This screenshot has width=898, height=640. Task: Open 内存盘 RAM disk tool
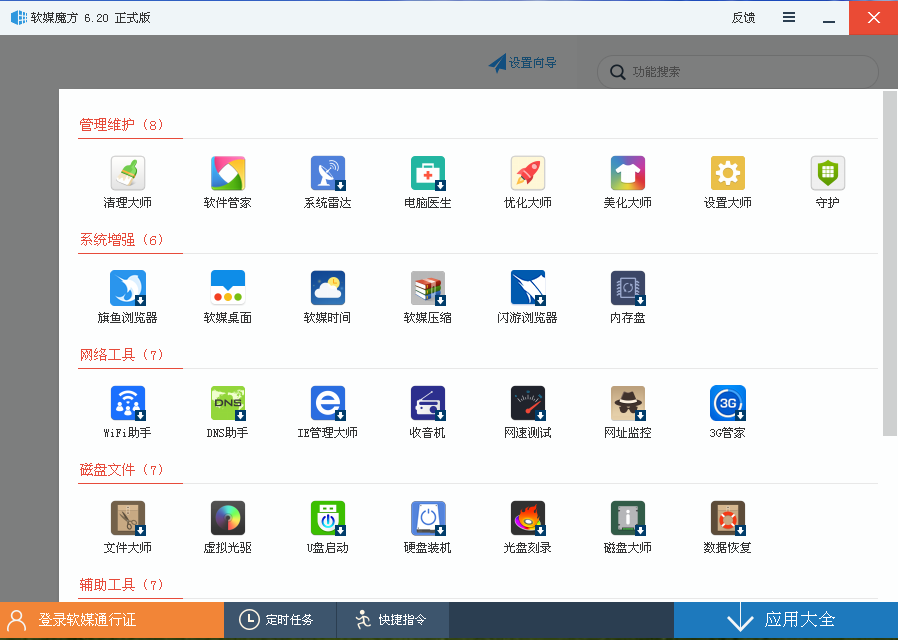coord(628,298)
